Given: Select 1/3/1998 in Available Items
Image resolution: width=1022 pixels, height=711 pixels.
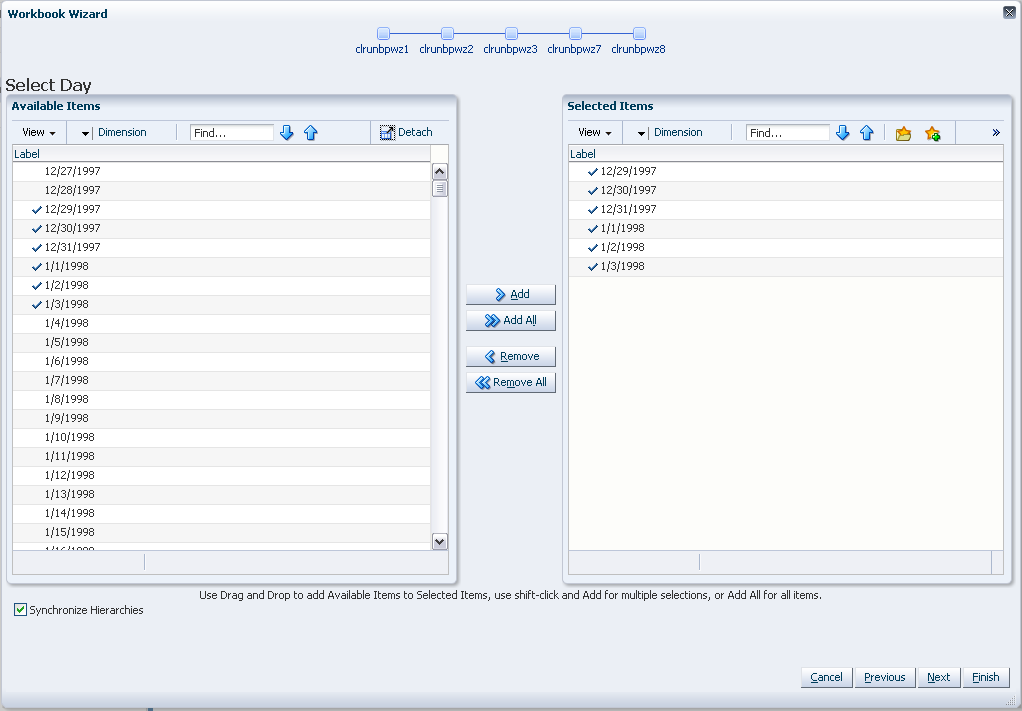Looking at the screenshot, I should [222, 304].
